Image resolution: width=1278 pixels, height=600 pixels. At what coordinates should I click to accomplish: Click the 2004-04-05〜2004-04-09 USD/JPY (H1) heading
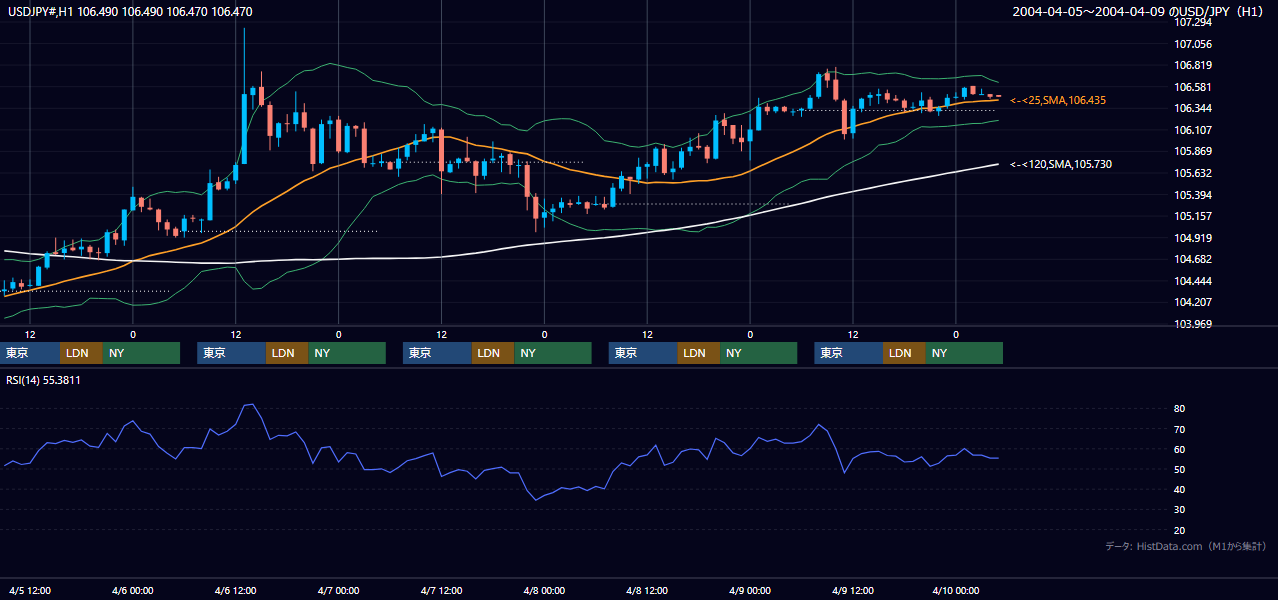click(1140, 12)
